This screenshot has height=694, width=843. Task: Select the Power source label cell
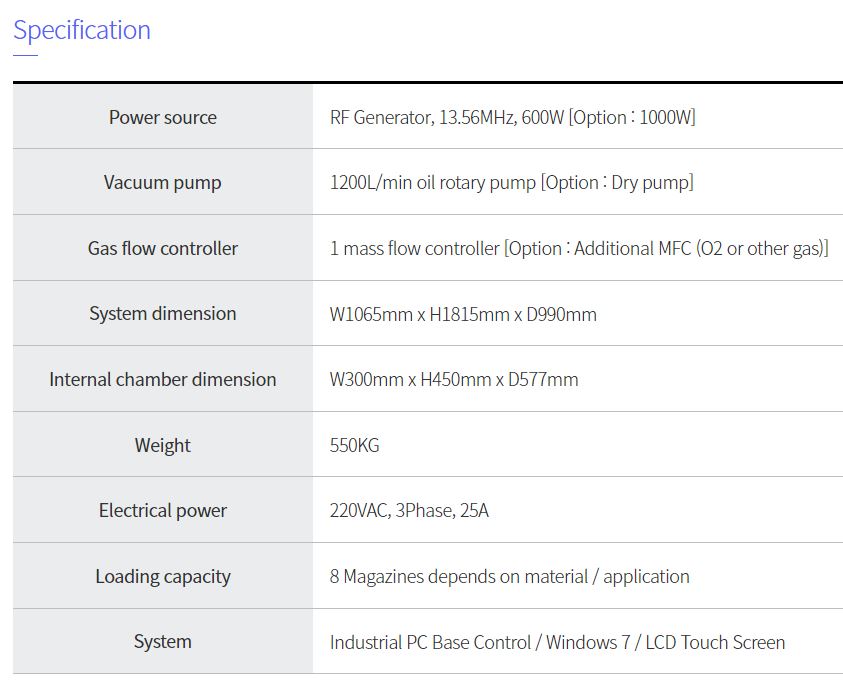(x=162, y=117)
